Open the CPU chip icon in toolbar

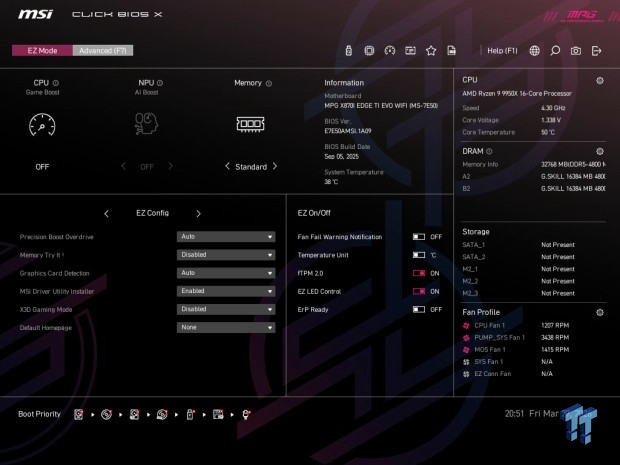pos(369,51)
